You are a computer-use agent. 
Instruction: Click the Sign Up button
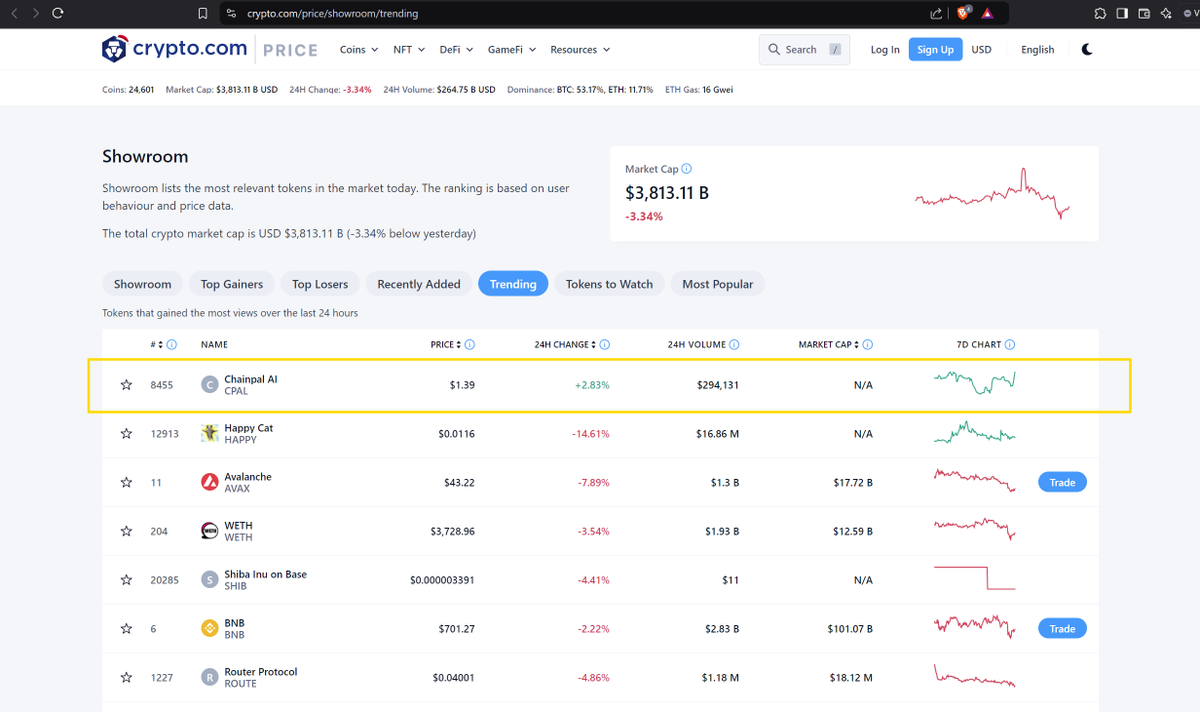[935, 49]
